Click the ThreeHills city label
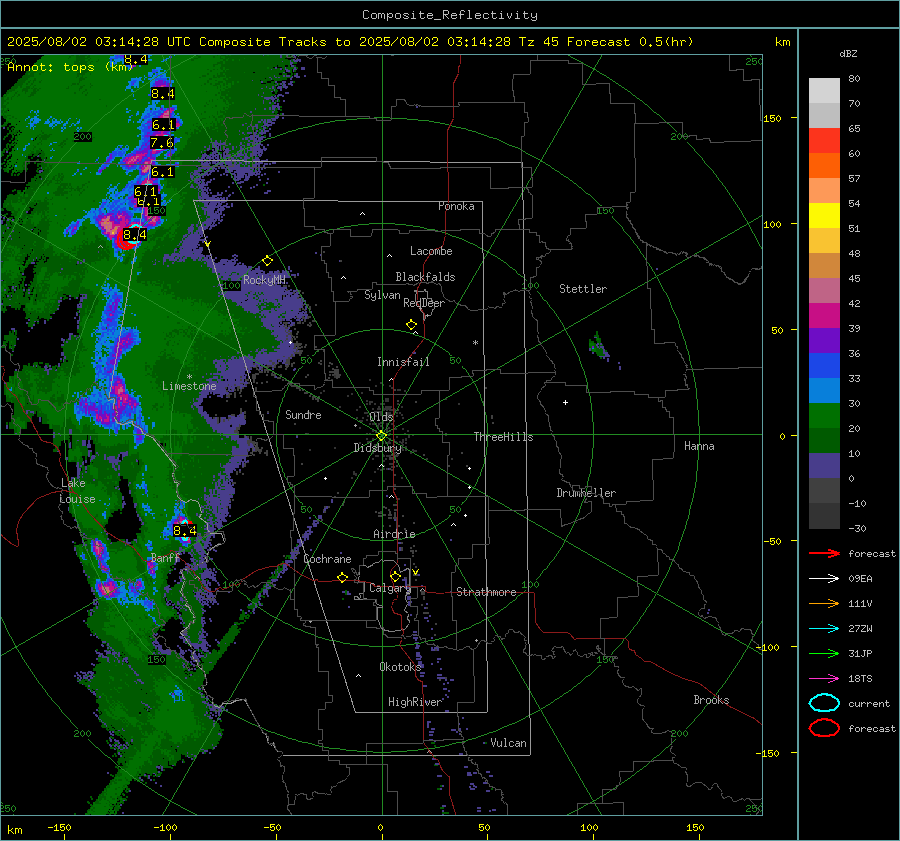This screenshot has height=841, width=900. pyautogui.click(x=503, y=437)
